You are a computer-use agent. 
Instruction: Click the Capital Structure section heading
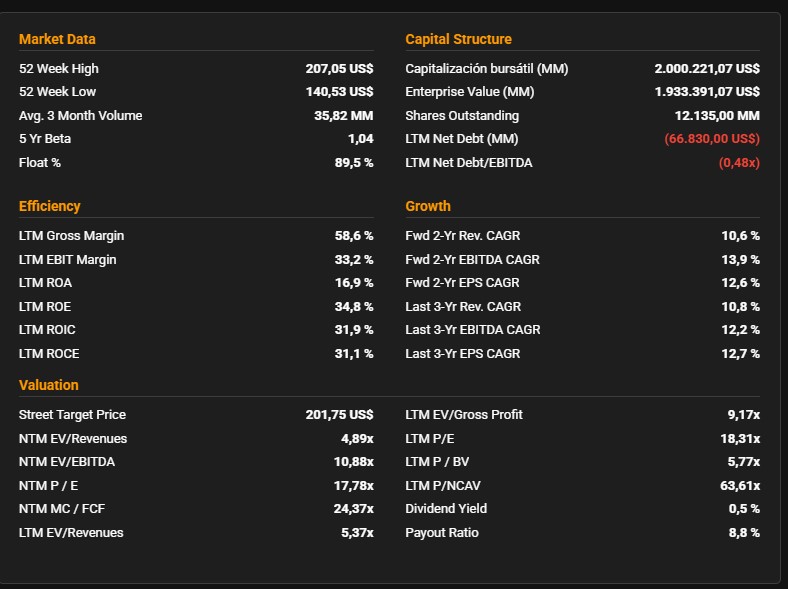(x=458, y=39)
